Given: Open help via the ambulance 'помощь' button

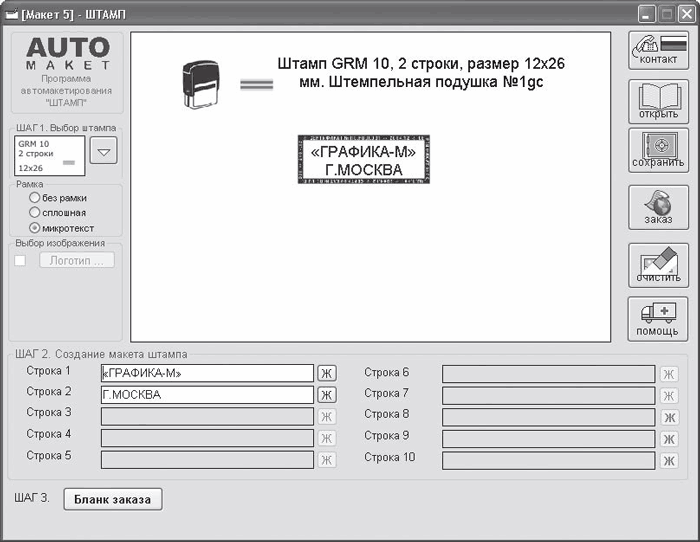Looking at the screenshot, I should (x=658, y=319).
